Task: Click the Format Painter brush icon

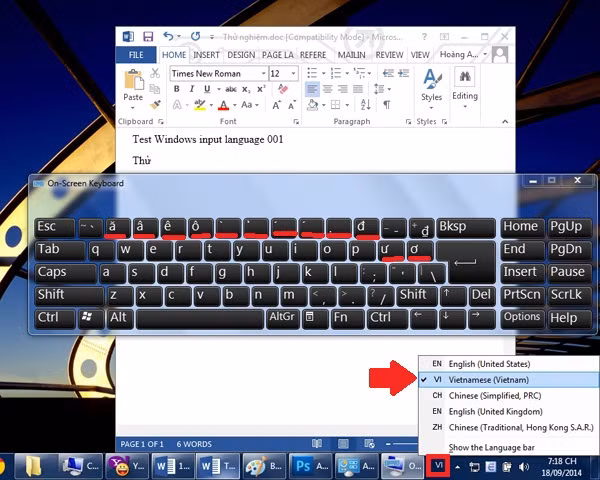Action: (x=155, y=105)
